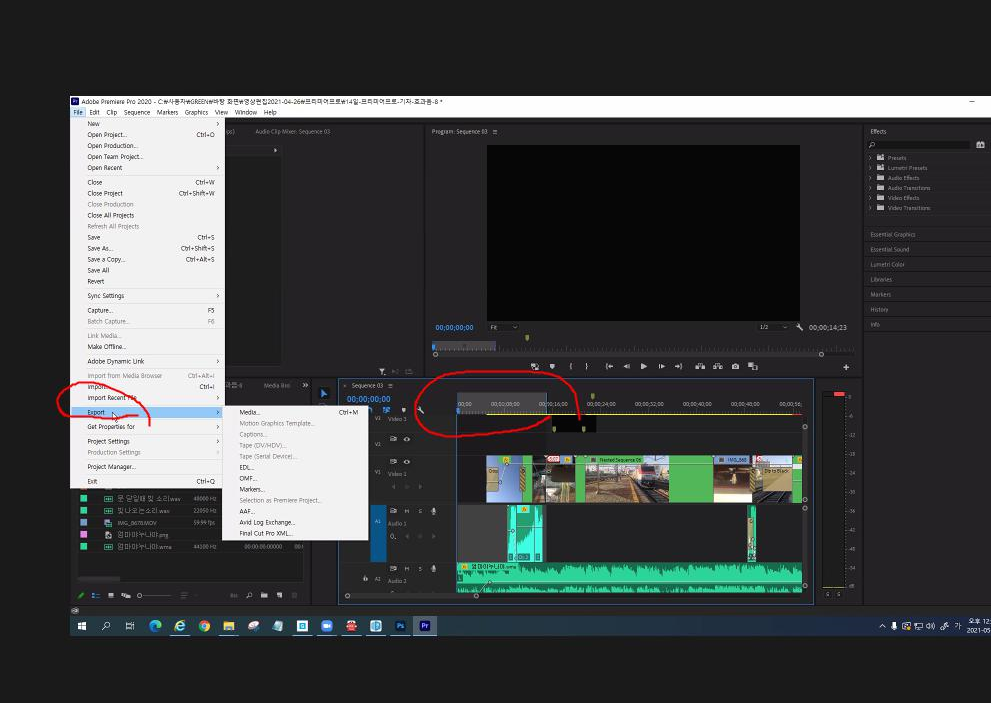Select Project Manager... in File menu
This screenshot has width=991, height=703.
point(147,467)
